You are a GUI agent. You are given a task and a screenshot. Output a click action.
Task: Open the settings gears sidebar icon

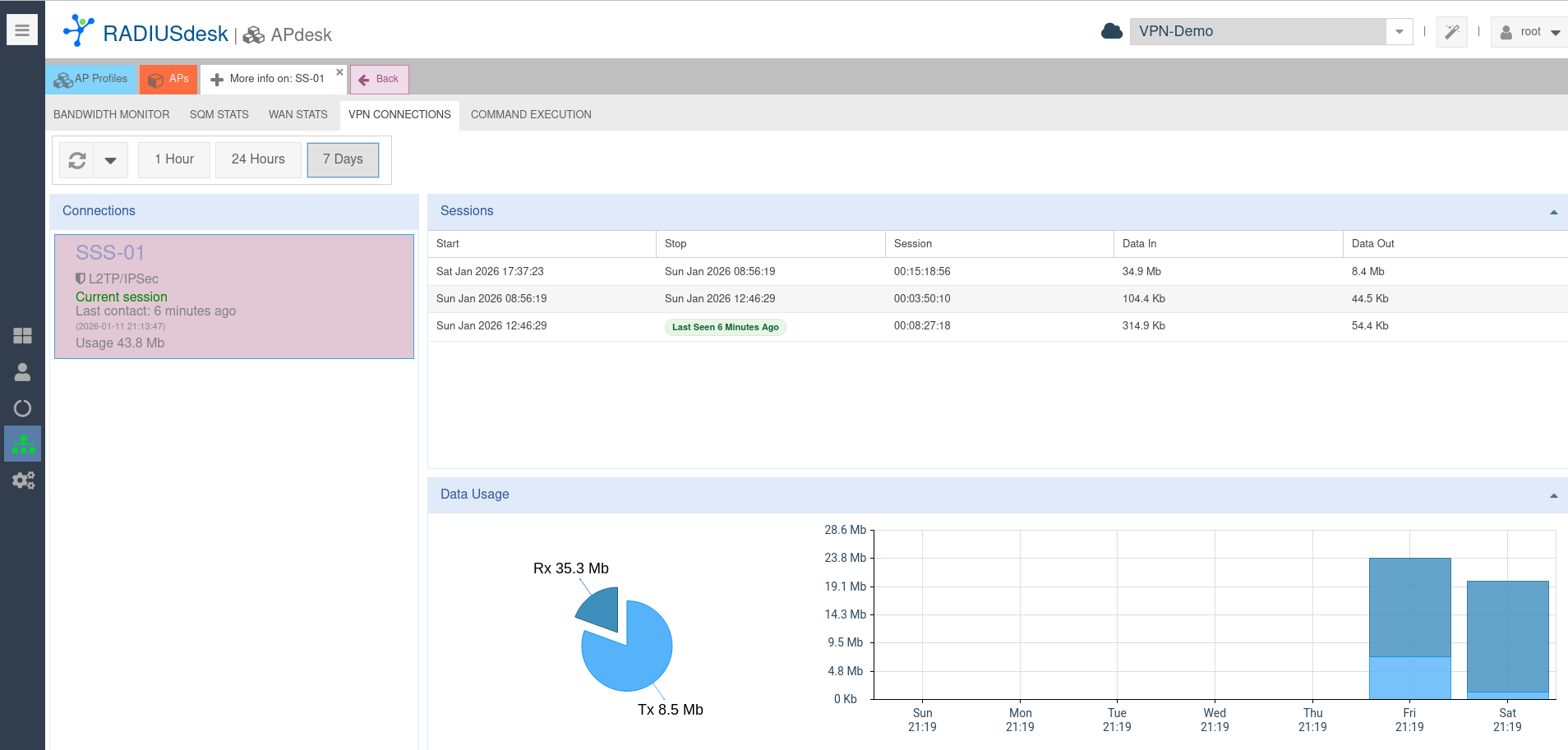pyautogui.click(x=23, y=481)
